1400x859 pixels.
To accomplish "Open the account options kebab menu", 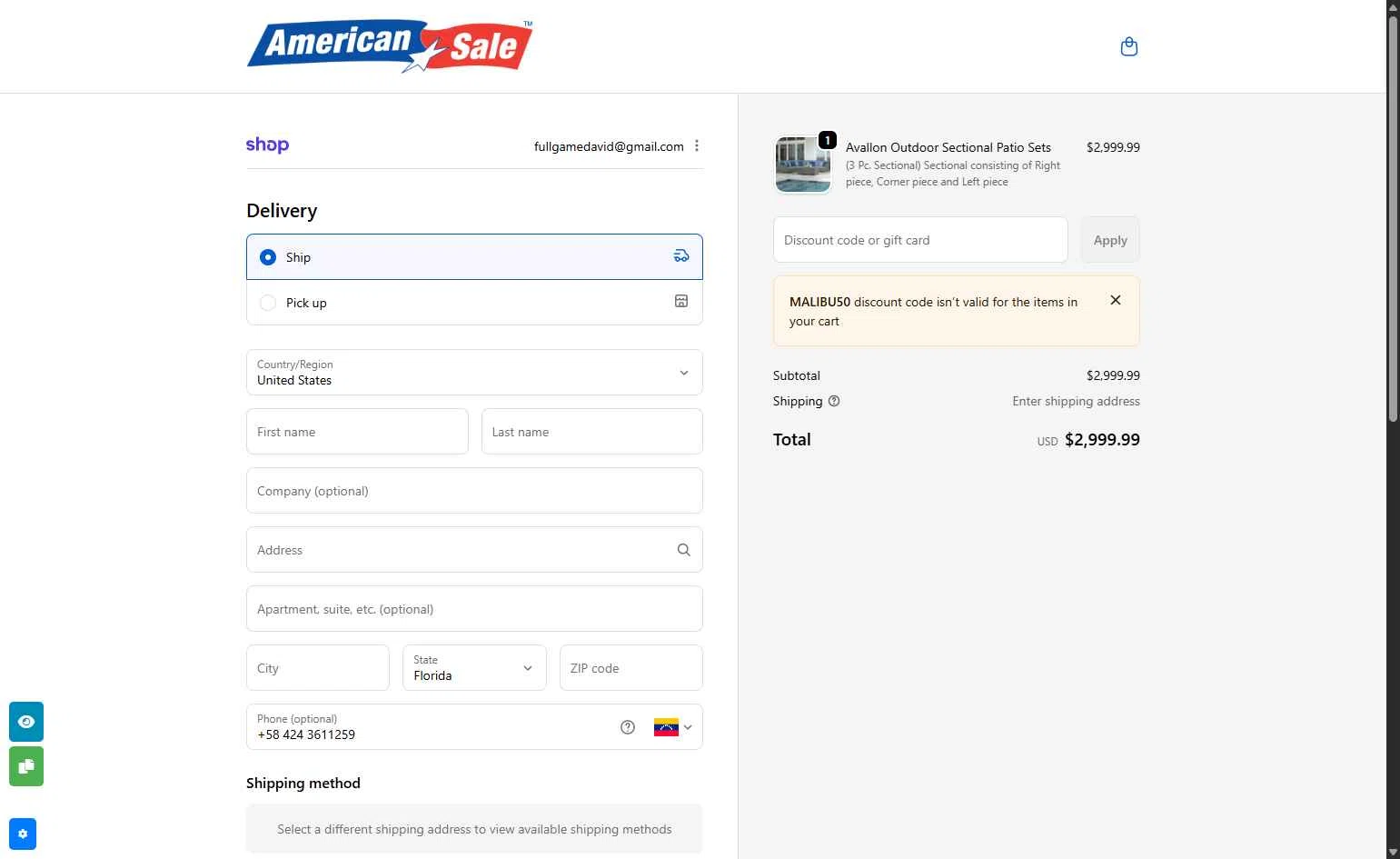I will click(697, 145).
